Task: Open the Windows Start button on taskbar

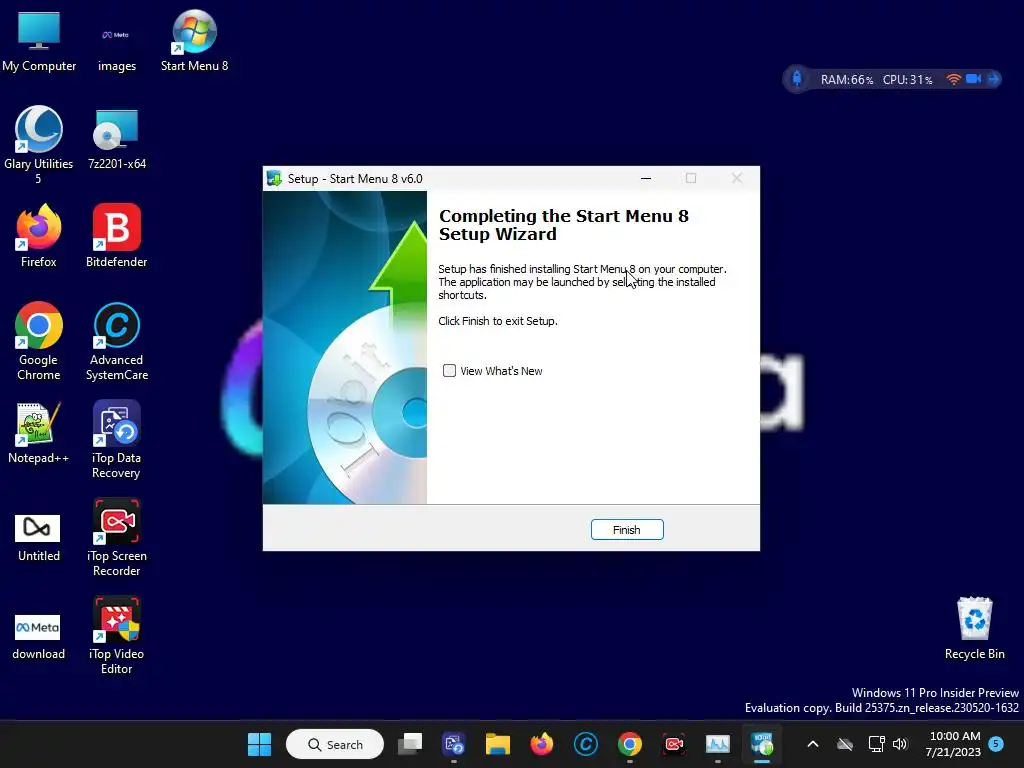Action: coord(259,744)
